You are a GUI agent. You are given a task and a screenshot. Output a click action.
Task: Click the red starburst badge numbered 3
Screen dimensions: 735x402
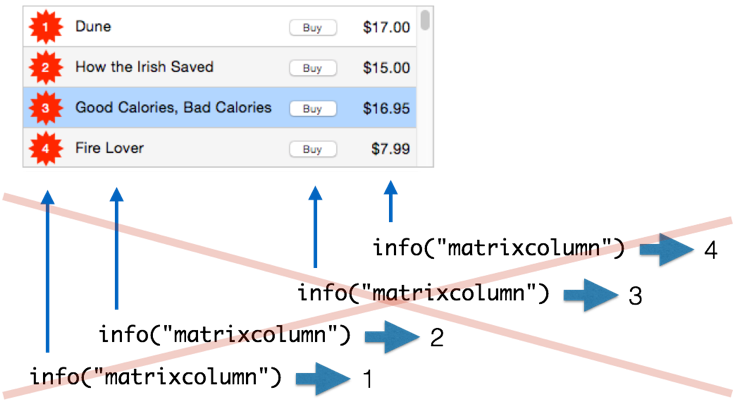click(45, 108)
